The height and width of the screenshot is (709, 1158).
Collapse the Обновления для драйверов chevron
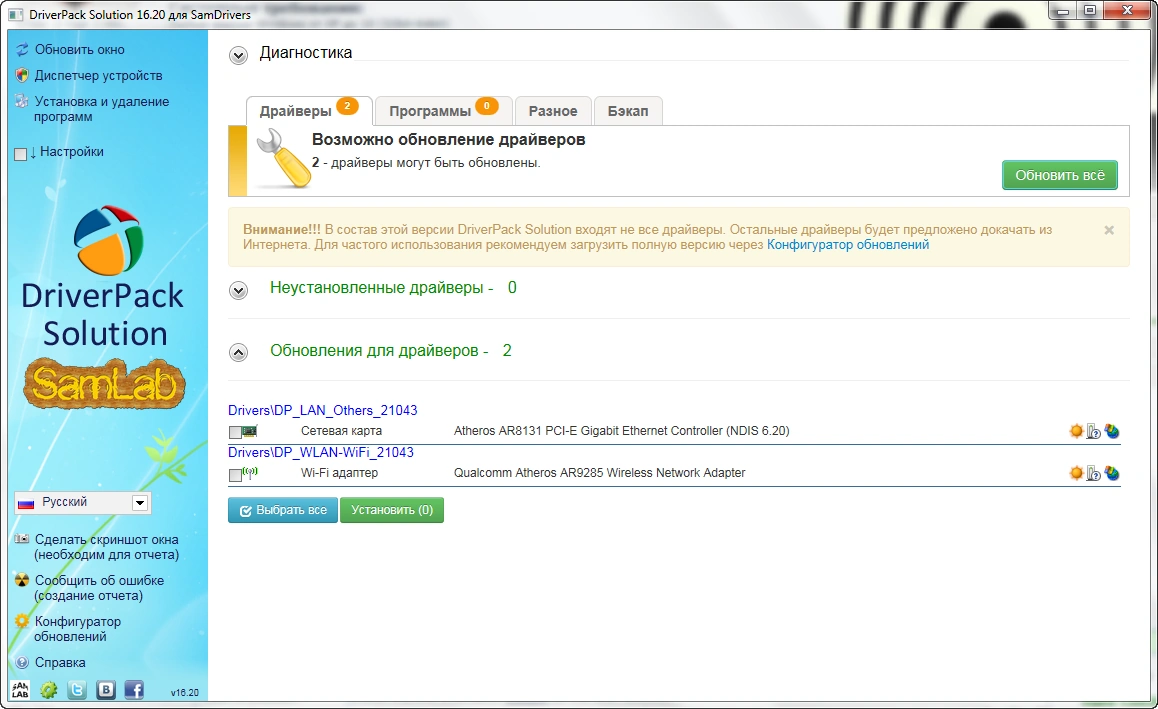(238, 353)
